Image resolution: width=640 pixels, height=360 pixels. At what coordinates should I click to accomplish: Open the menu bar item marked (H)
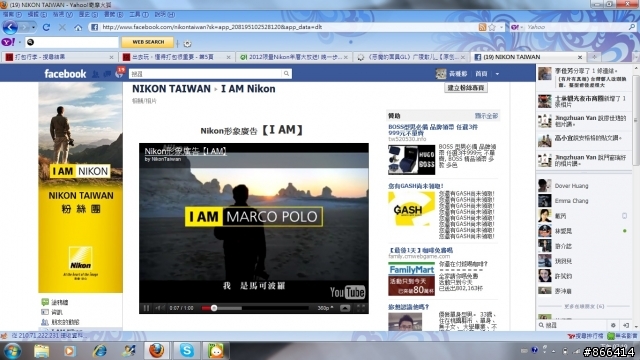coord(164,14)
